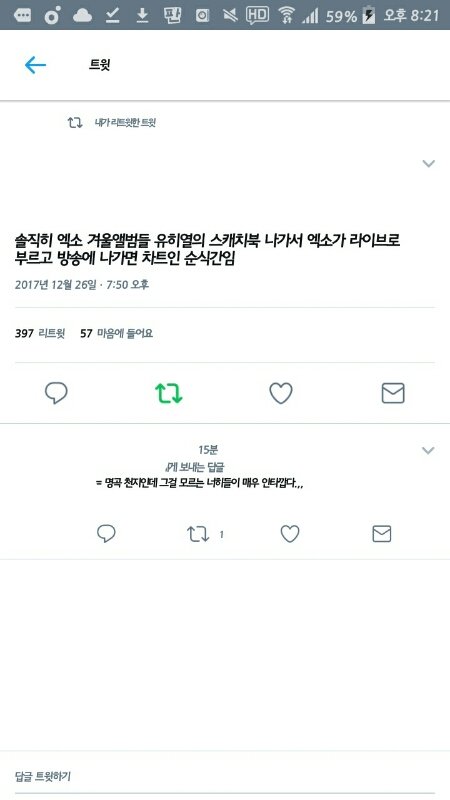View the 397 리트윗 list
450x800 pixels.
coord(40,334)
